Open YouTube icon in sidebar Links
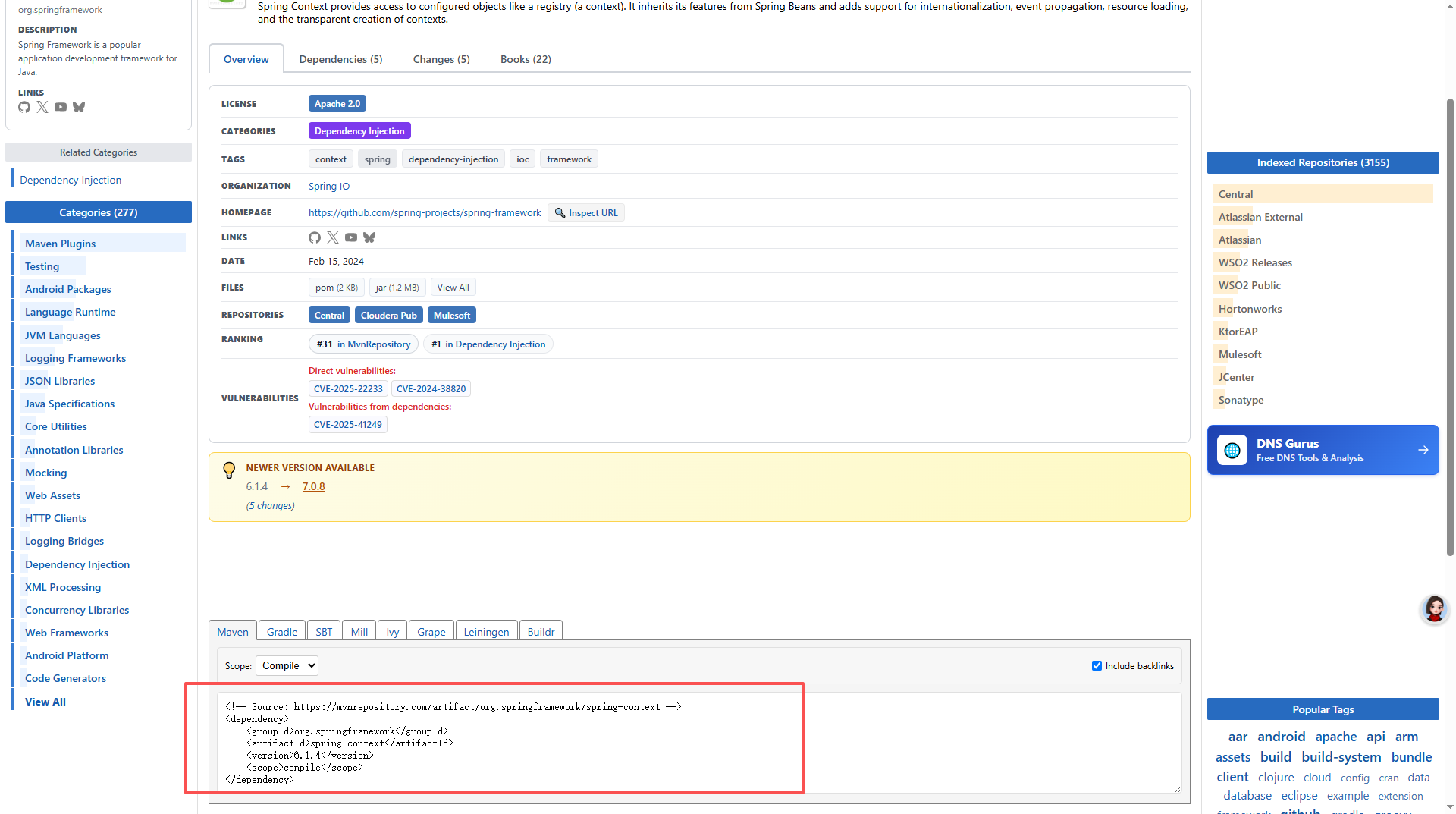Screen dimensions: 1456x814 pyautogui.click(x=61, y=107)
